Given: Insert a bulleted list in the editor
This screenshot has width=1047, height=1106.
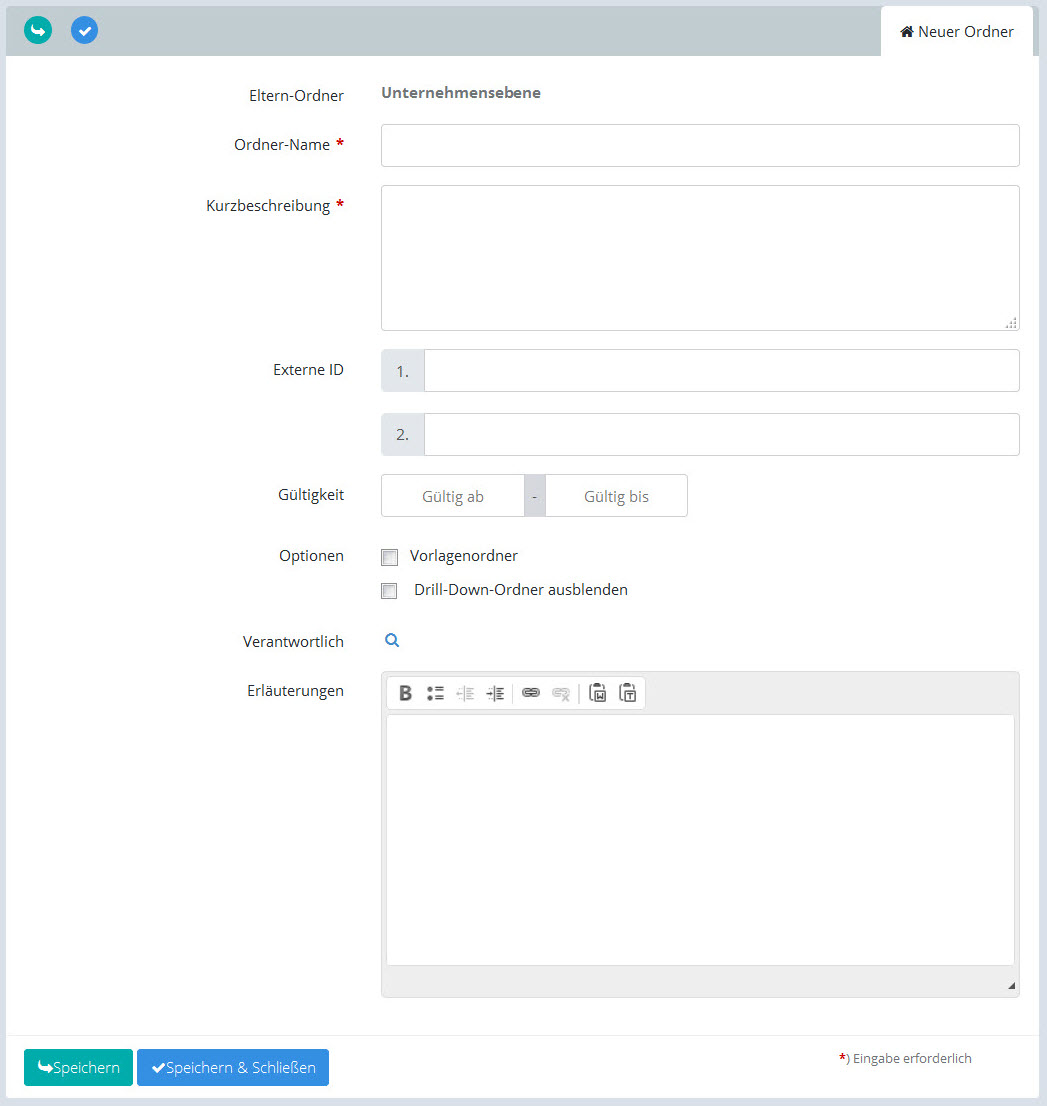Looking at the screenshot, I should click(435, 693).
